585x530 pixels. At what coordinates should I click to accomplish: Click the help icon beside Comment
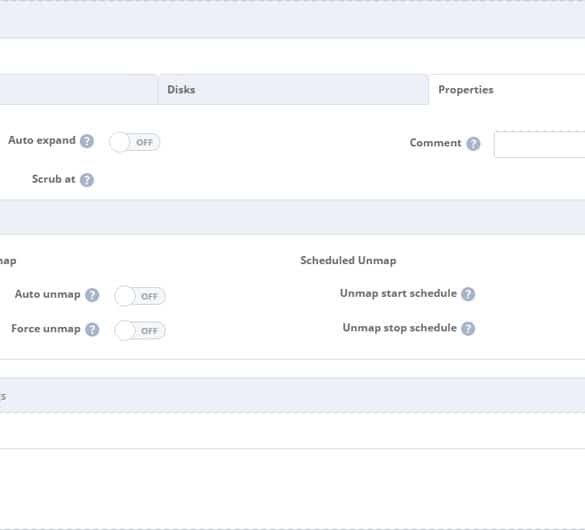tap(473, 144)
